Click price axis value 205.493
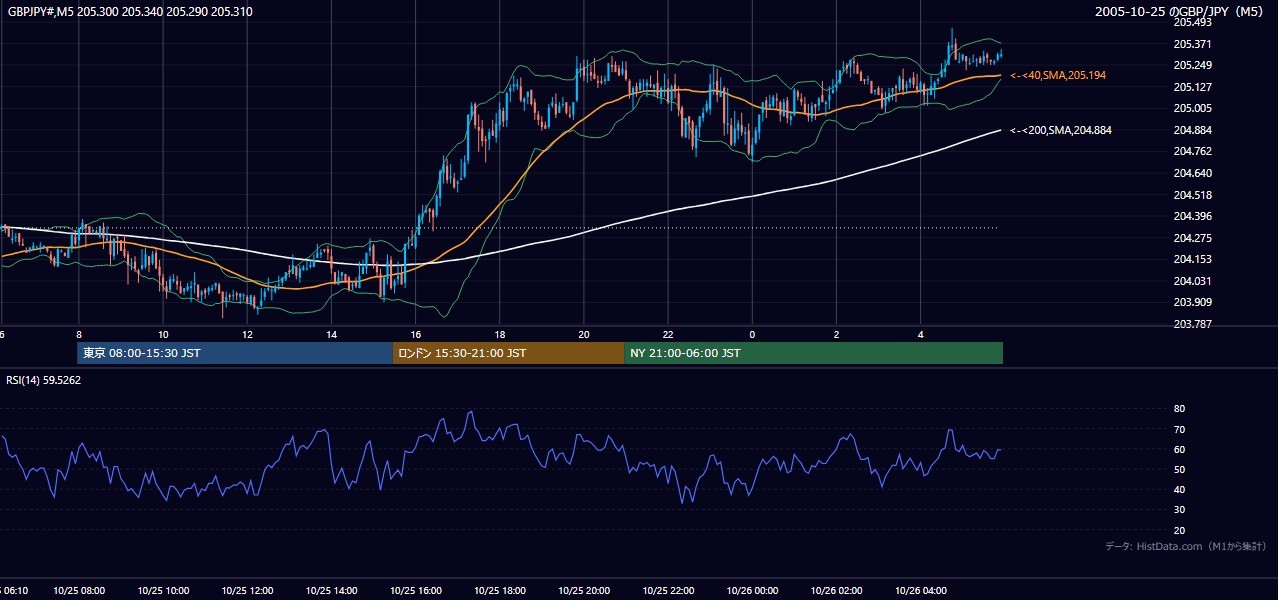This screenshot has width=1278, height=600. 1192,22
